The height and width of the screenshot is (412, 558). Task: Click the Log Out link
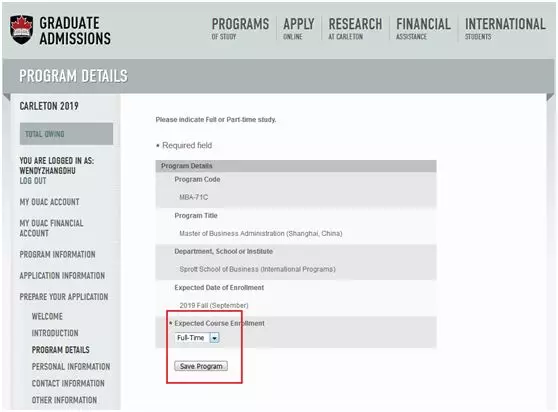(x=33, y=181)
